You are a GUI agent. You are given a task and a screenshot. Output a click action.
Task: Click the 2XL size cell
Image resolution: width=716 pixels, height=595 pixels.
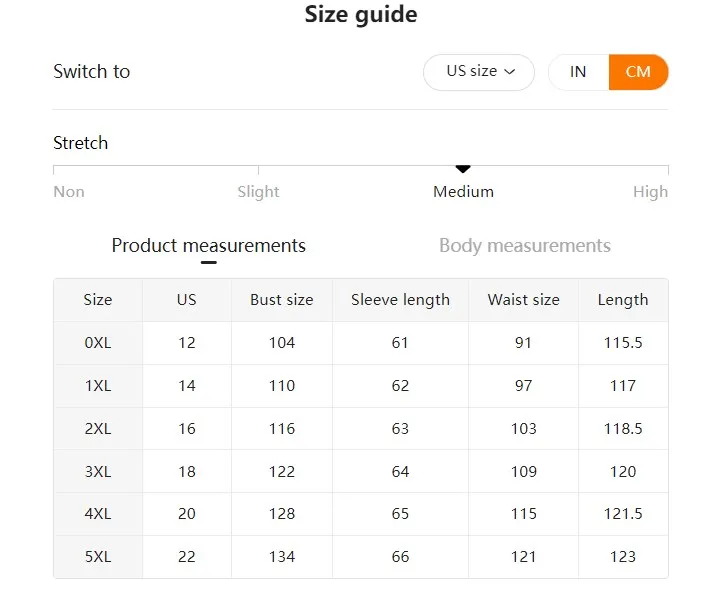pyautogui.click(x=98, y=429)
